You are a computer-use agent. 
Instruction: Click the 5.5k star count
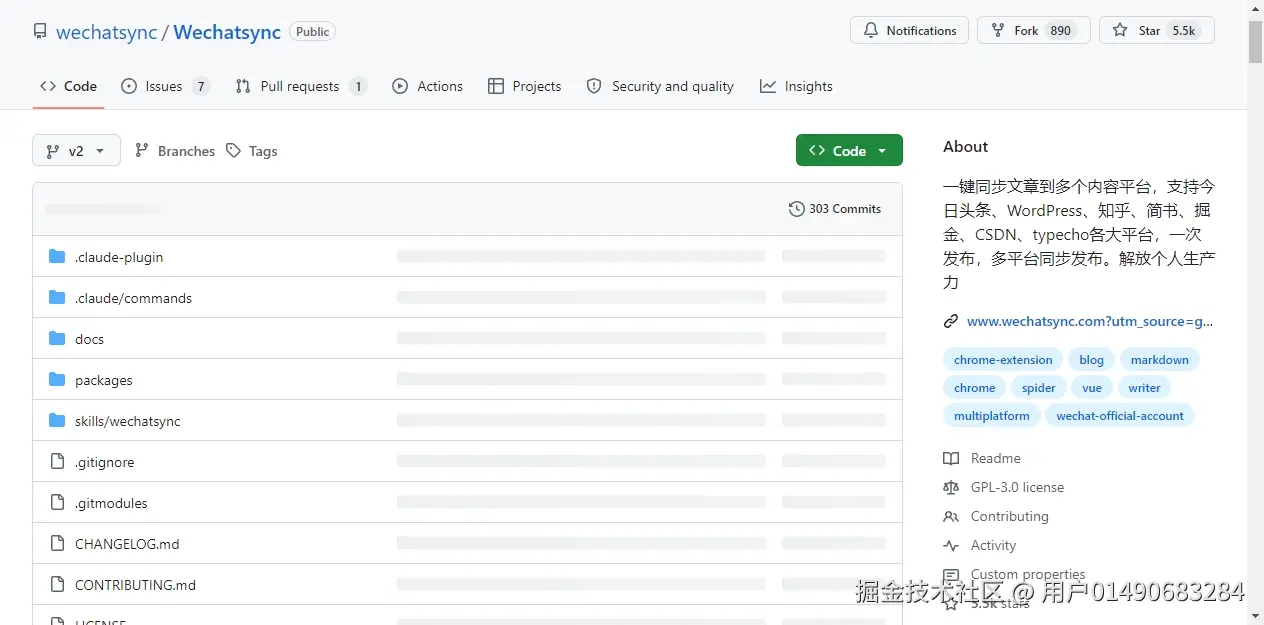pos(1184,31)
